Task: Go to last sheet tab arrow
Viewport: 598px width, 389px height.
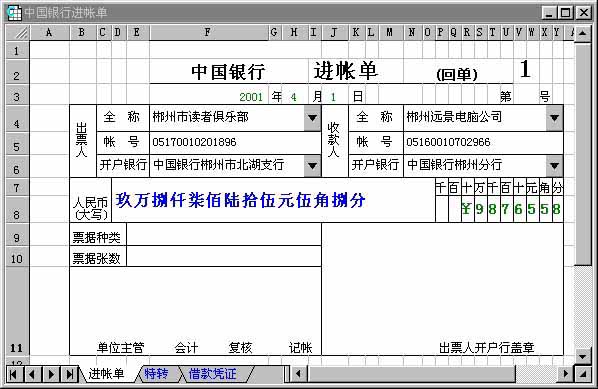Action: coord(69,374)
